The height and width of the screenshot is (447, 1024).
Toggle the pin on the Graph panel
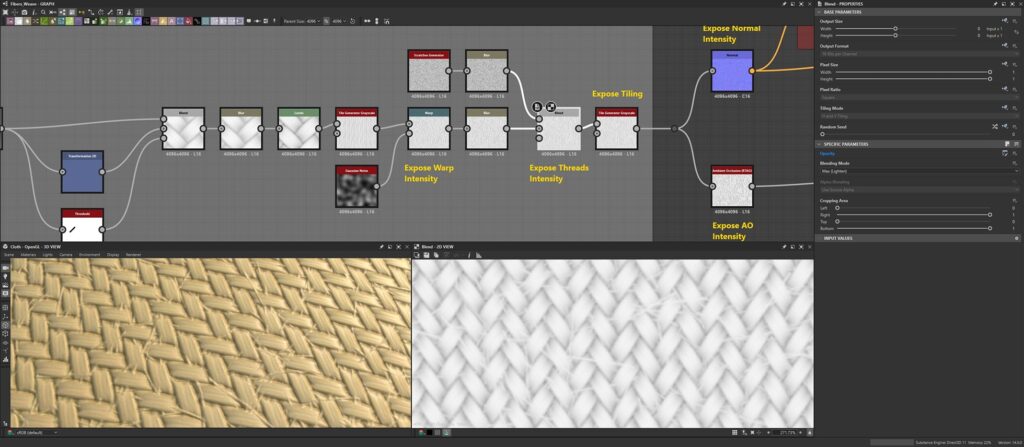[x=784, y=4]
